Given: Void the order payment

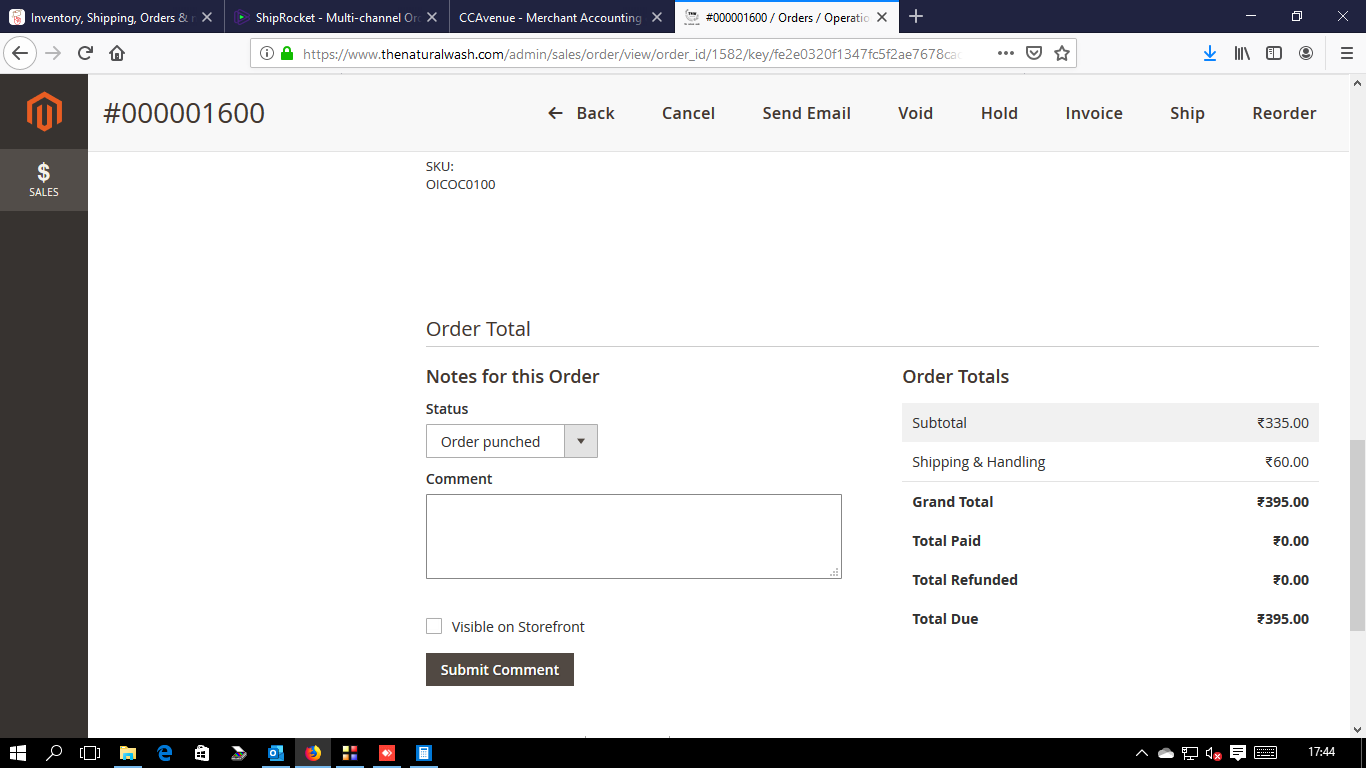Looking at the screenshot, I should [x=915, y=113].
